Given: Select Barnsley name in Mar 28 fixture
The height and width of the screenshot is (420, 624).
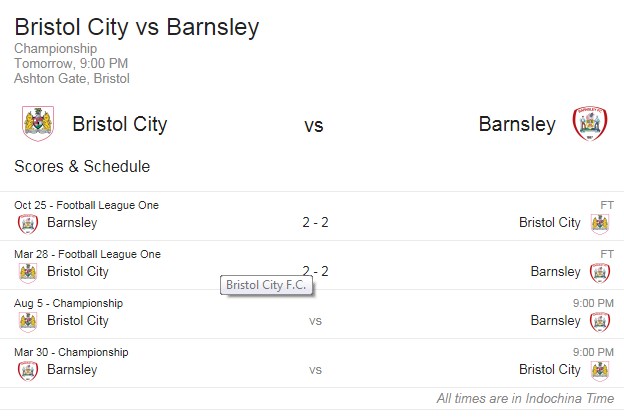Looking at the screenshot, I should [x=556, y=272].
